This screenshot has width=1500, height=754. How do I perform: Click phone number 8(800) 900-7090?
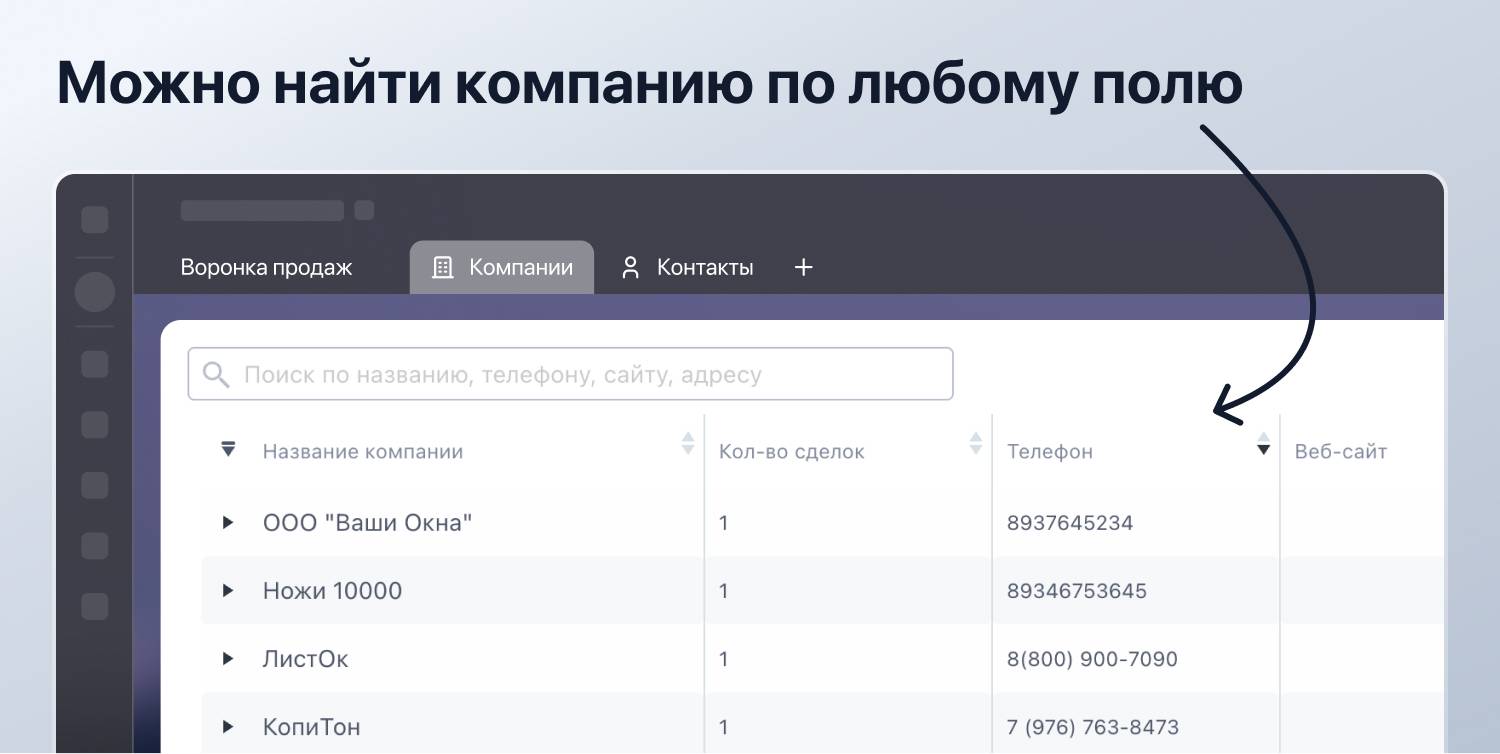(x=1092, y=659)
